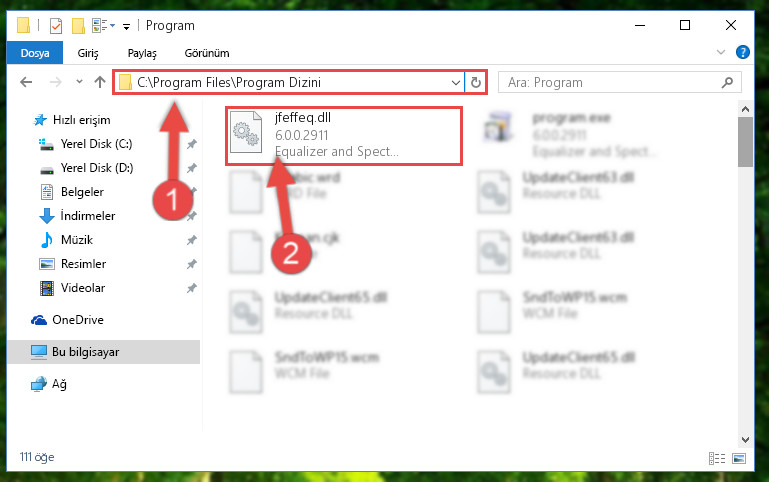Unpin Yerel Disk (C:) from quick access
Viewport: 769px width, 482px height.
pos(191,144)
